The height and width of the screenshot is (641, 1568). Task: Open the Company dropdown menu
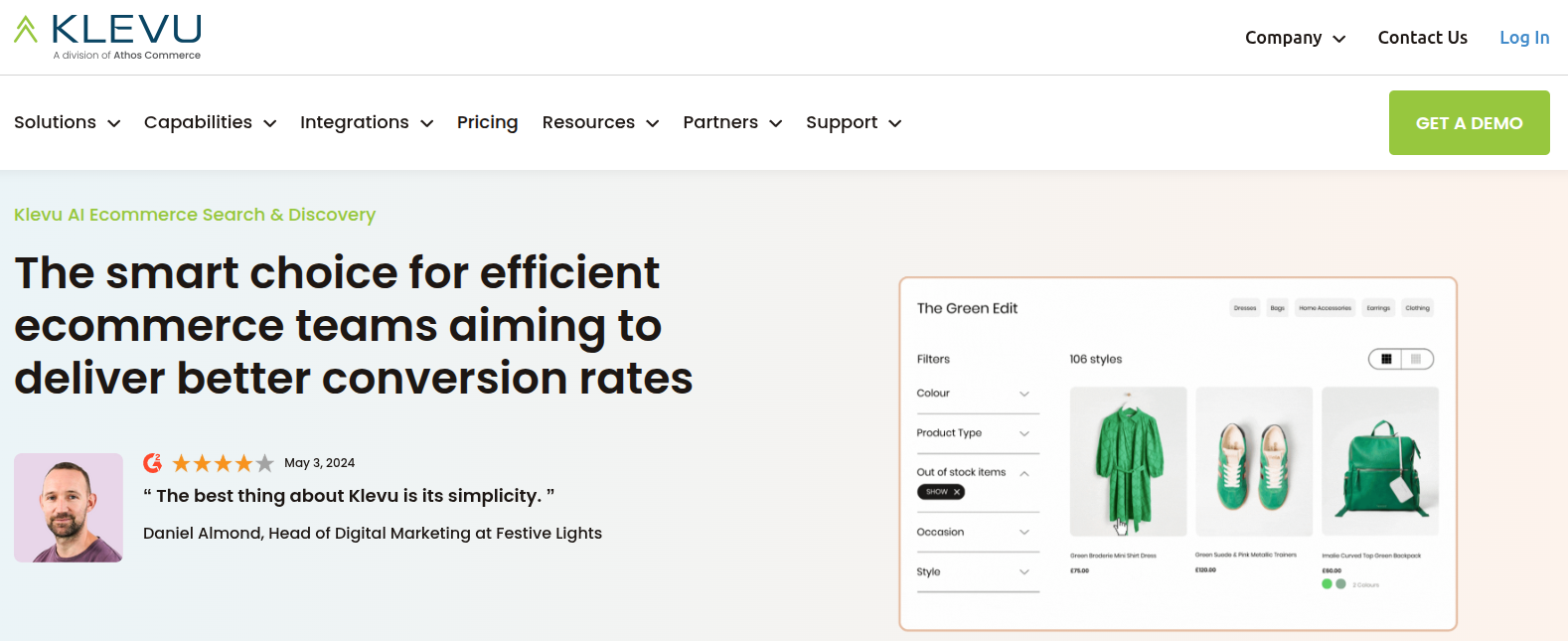[x=1295, y=38]
